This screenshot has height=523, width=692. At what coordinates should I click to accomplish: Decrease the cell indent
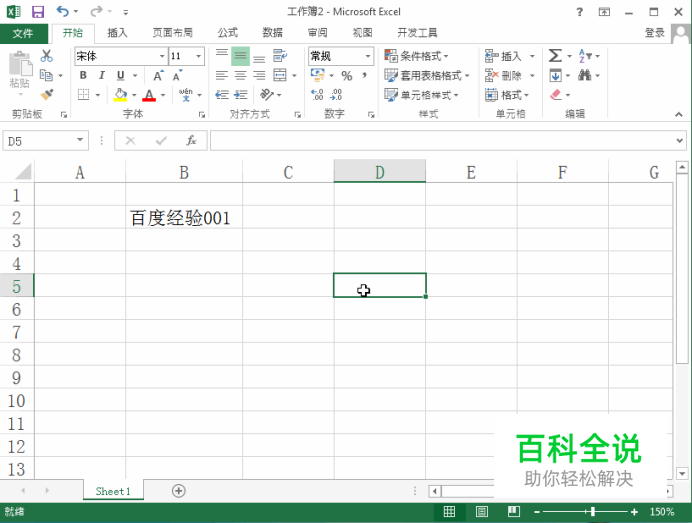[222, 94]
